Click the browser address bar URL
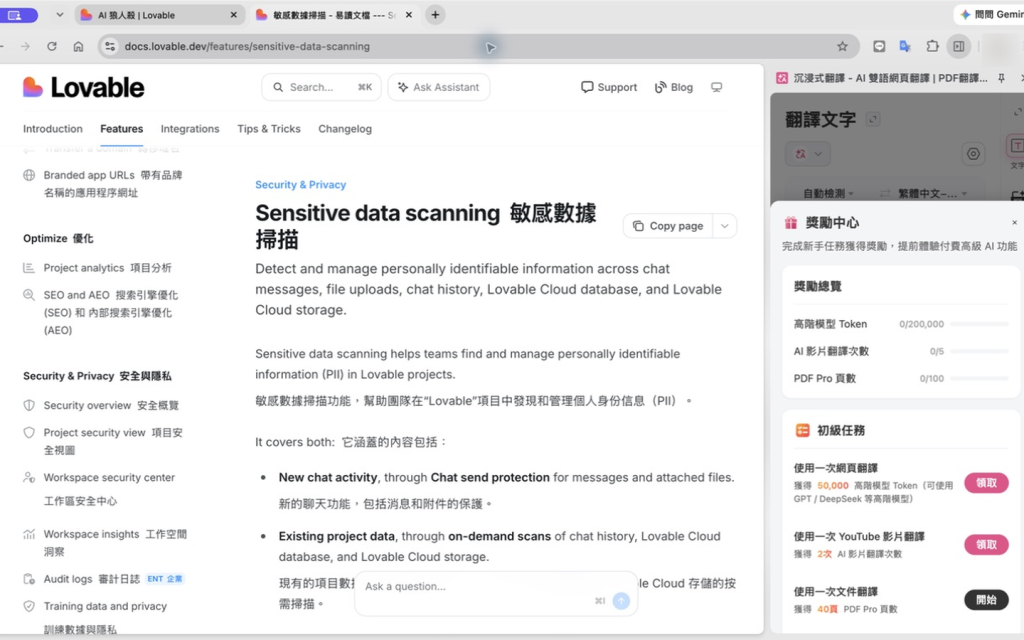The height and width of the screenshot is (640, 1024). pos(247,46)
